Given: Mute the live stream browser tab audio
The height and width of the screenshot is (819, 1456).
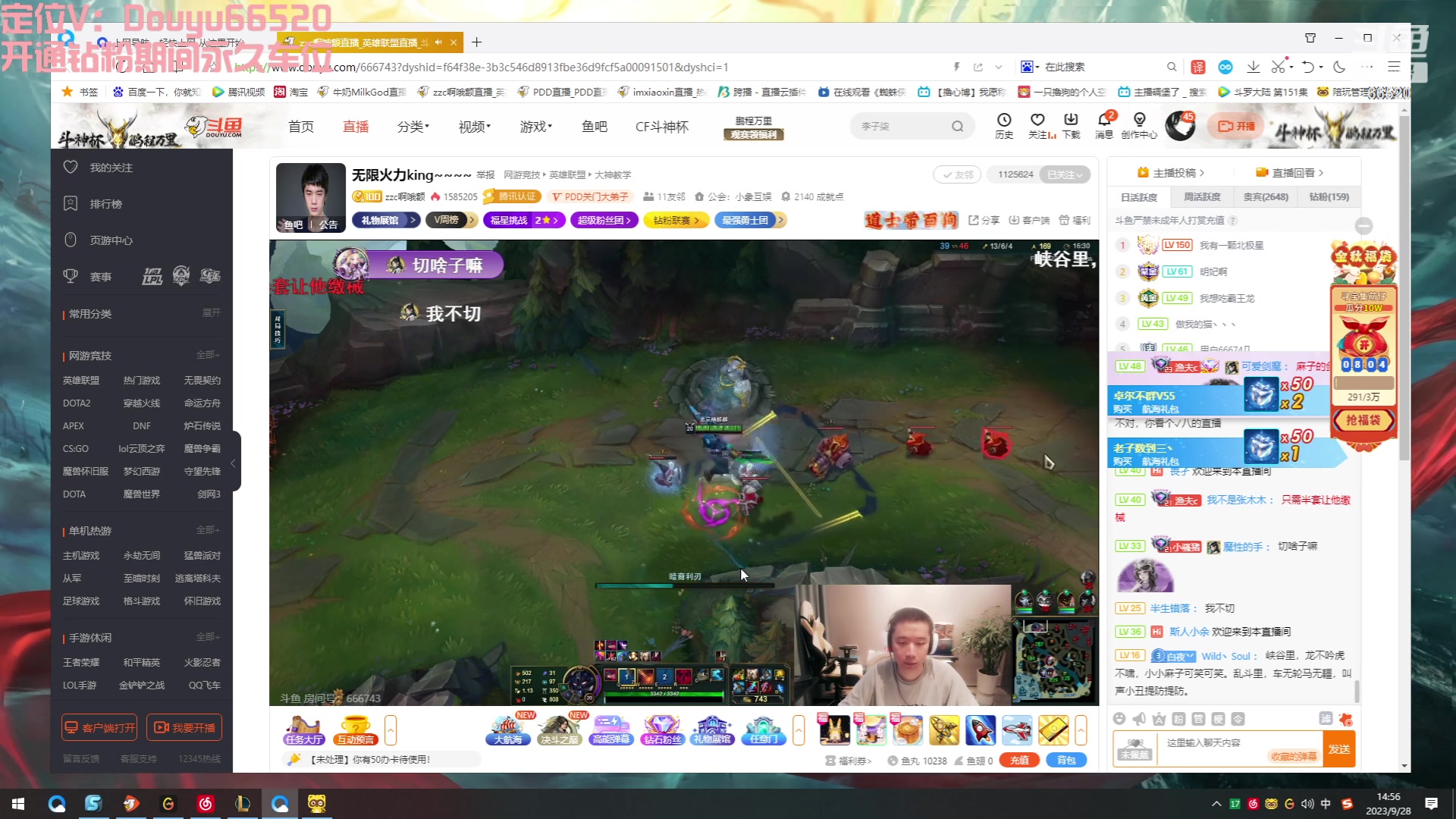Looking at the screenshot, I should pos(438,42).
